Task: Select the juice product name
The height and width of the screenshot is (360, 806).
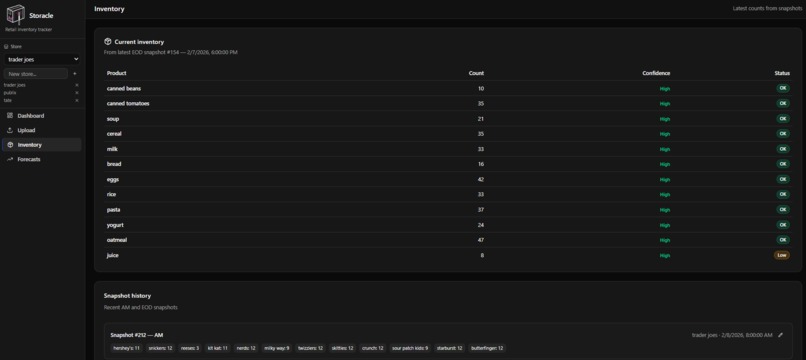Action: (x=113, y=255)
